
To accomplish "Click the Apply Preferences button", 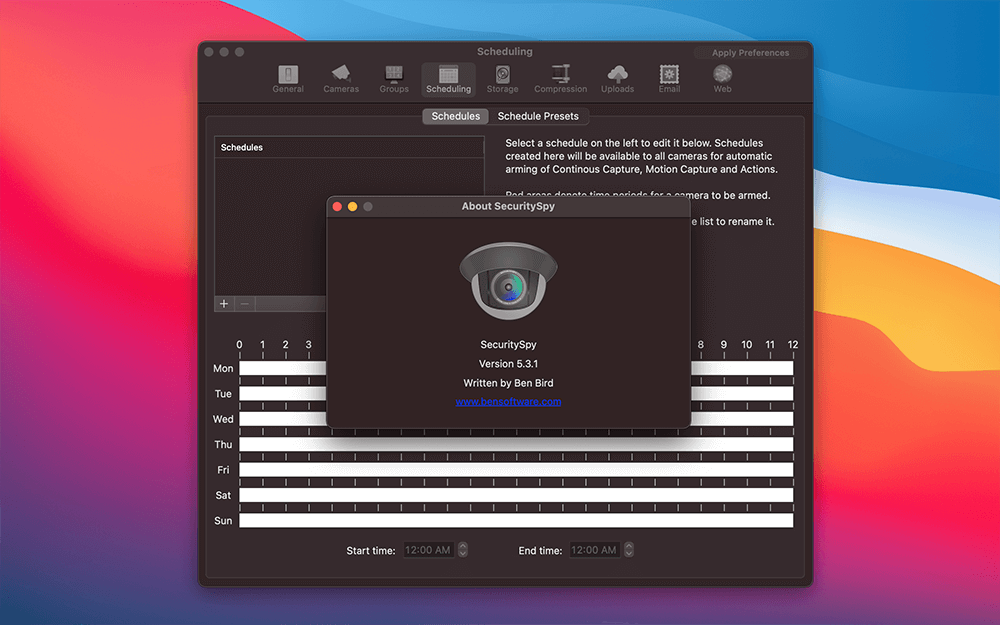I will 751,53.
